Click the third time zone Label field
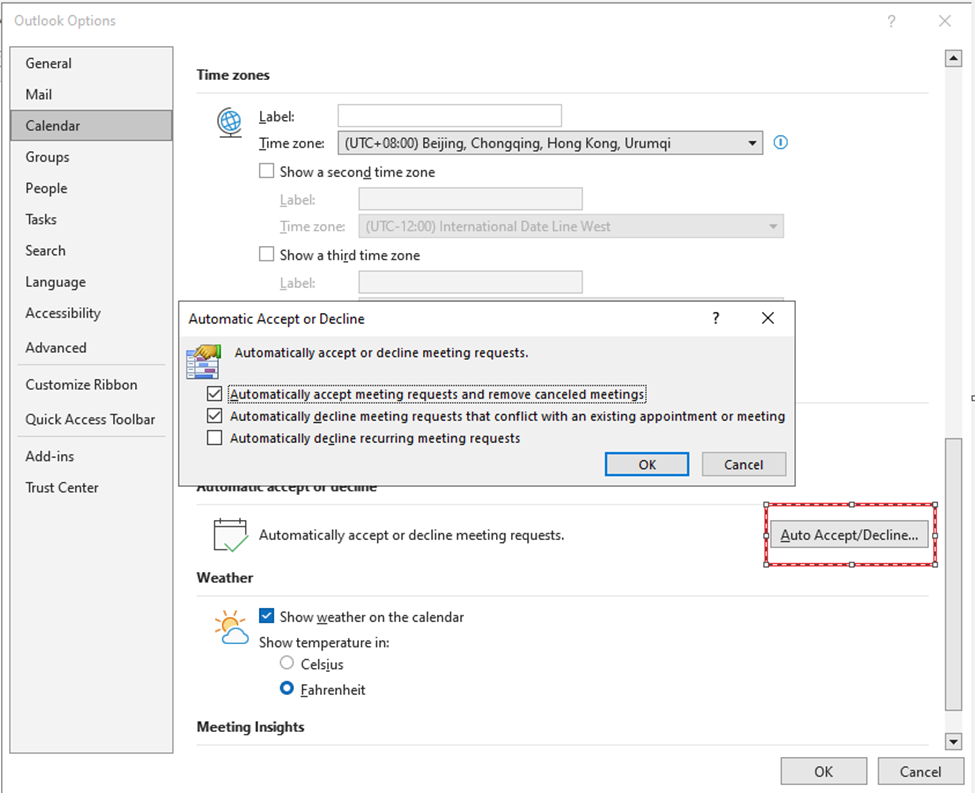 pos(471,282)
